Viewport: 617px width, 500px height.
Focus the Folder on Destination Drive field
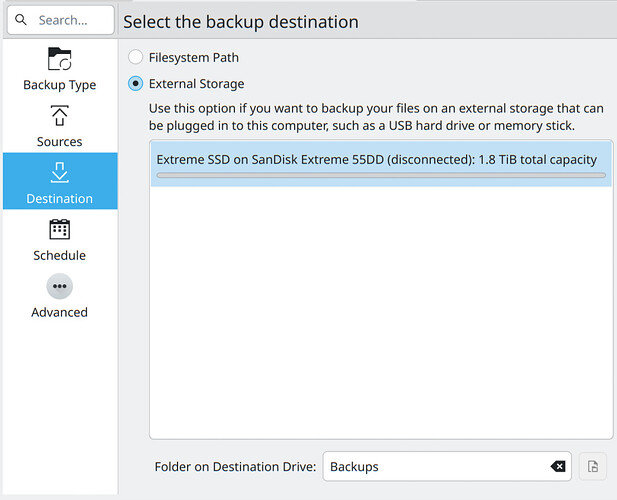(x=430, y=467)
